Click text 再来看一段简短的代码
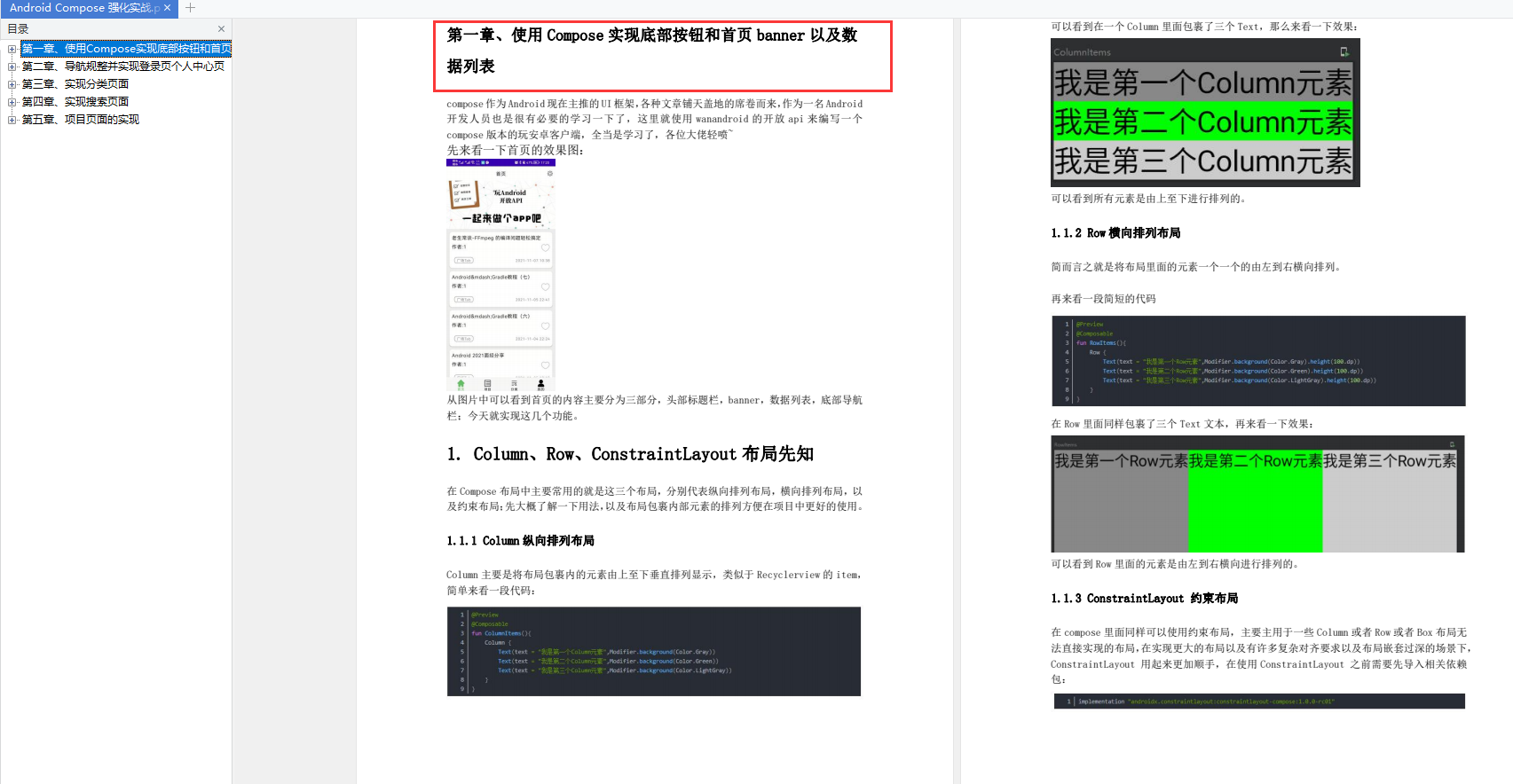1513x784 pixels. pyautogui.click(x=1103, y=299)
